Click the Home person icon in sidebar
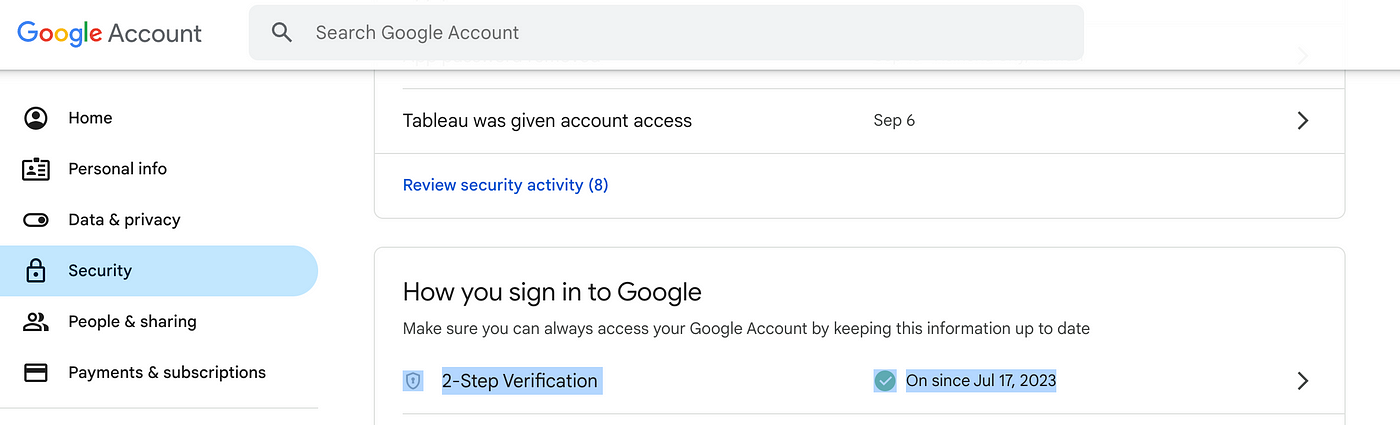Viewport: 1400px width, 425px height. 36,118
